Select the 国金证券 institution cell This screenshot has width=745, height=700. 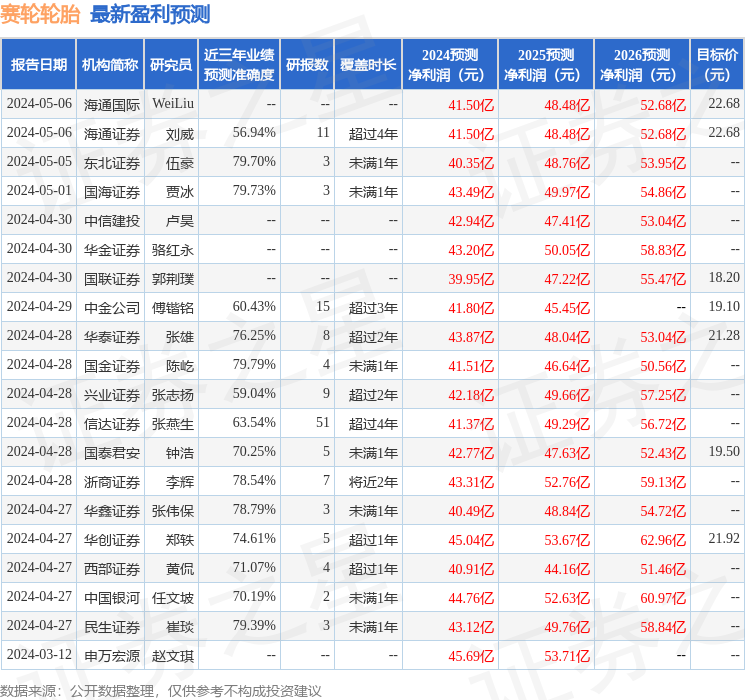coord(112,366)
